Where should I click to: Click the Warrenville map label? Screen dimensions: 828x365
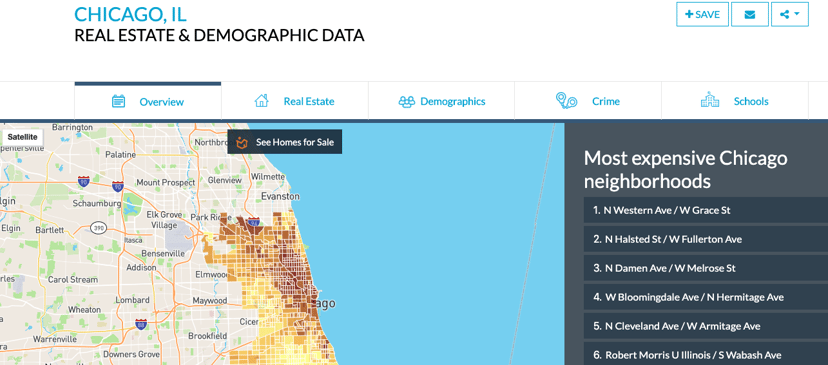pos(55,339)
